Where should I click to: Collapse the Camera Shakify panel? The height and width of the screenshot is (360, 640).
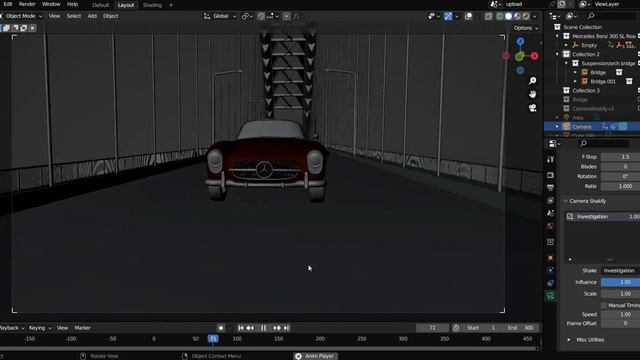coord(566,201)
